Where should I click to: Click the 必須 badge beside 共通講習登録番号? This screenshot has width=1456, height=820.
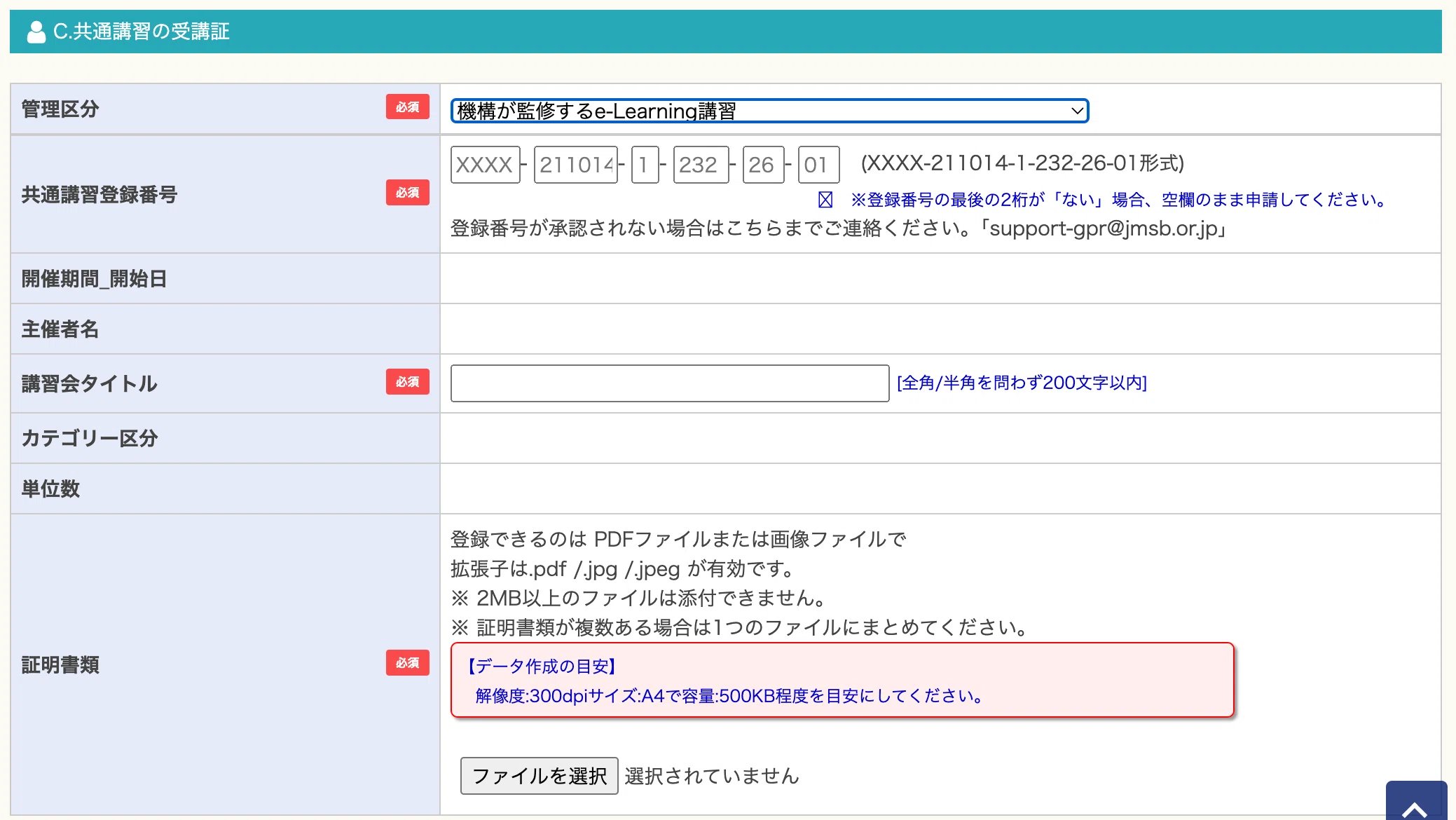click(407, 193)
